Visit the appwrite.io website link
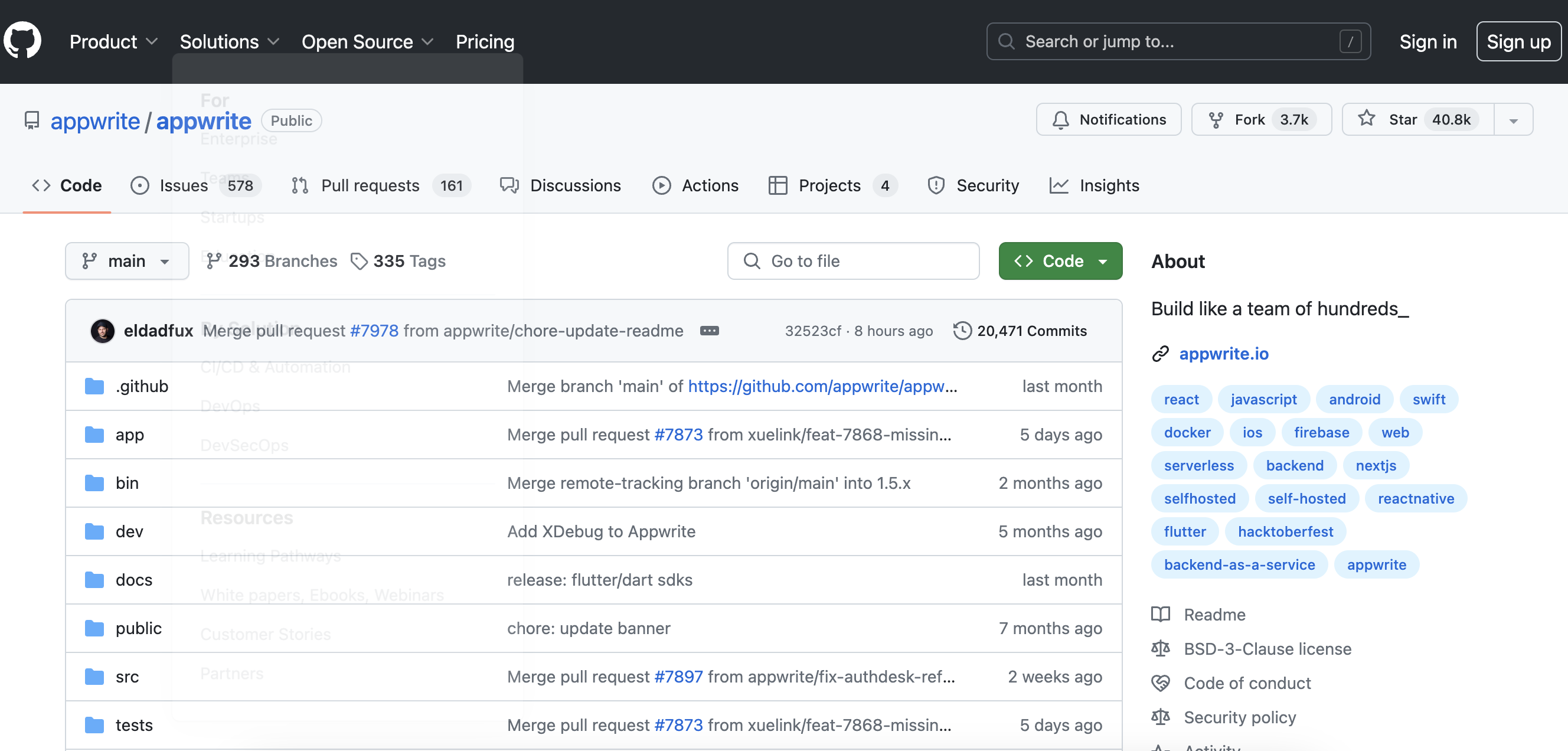1568x751 pixels. pos(1223,354)
